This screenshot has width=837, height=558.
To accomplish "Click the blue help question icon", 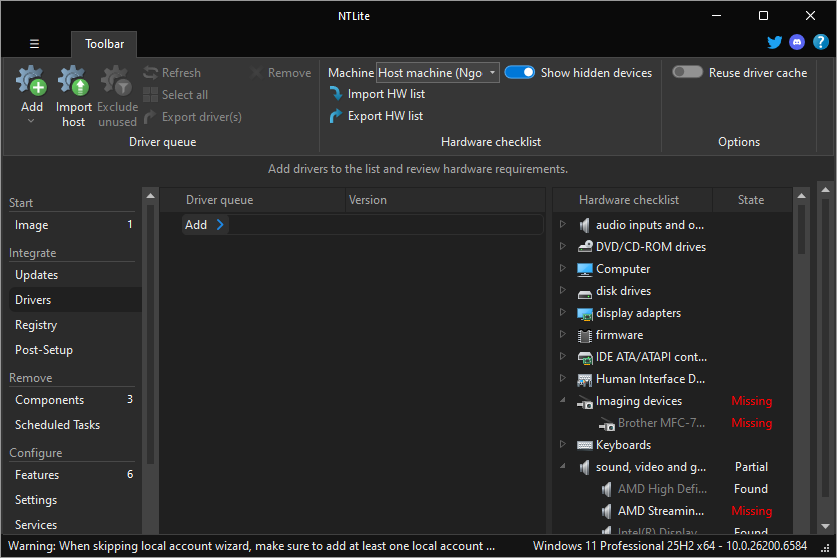I will coord(820,43).
